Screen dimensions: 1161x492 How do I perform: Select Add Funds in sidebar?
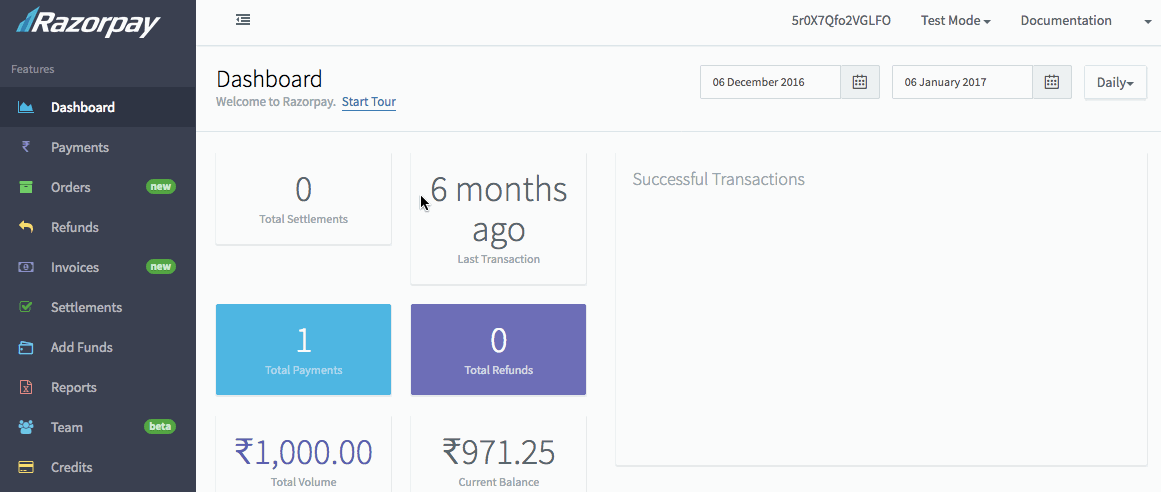point(82,347)
